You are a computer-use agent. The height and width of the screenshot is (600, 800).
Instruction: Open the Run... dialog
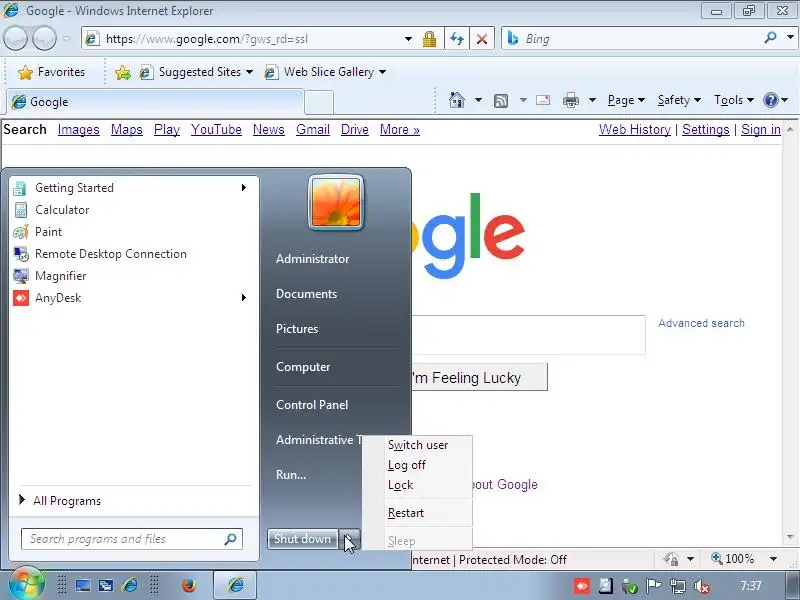point(291,474)
